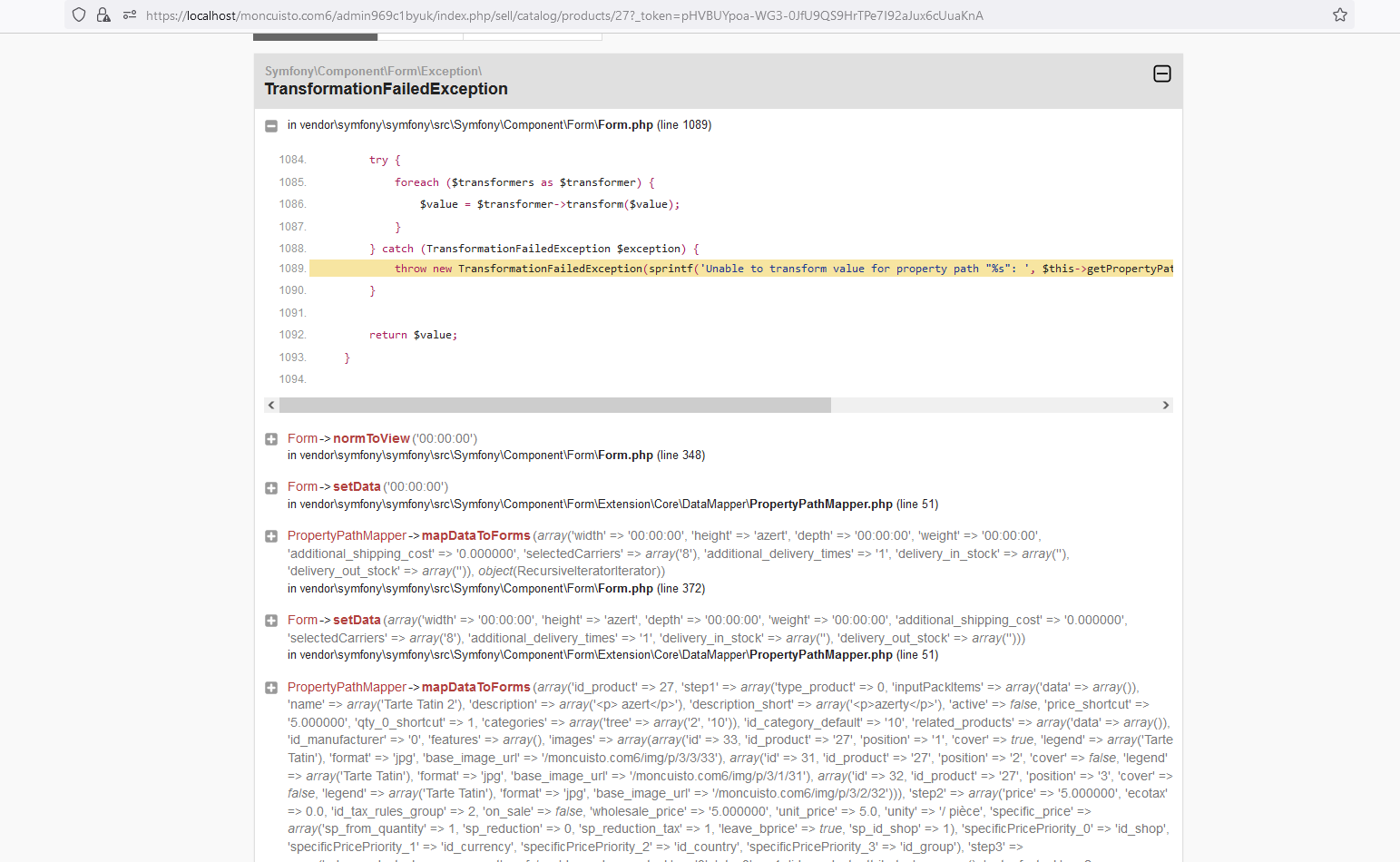Click line number 1084

click(292, 160)
